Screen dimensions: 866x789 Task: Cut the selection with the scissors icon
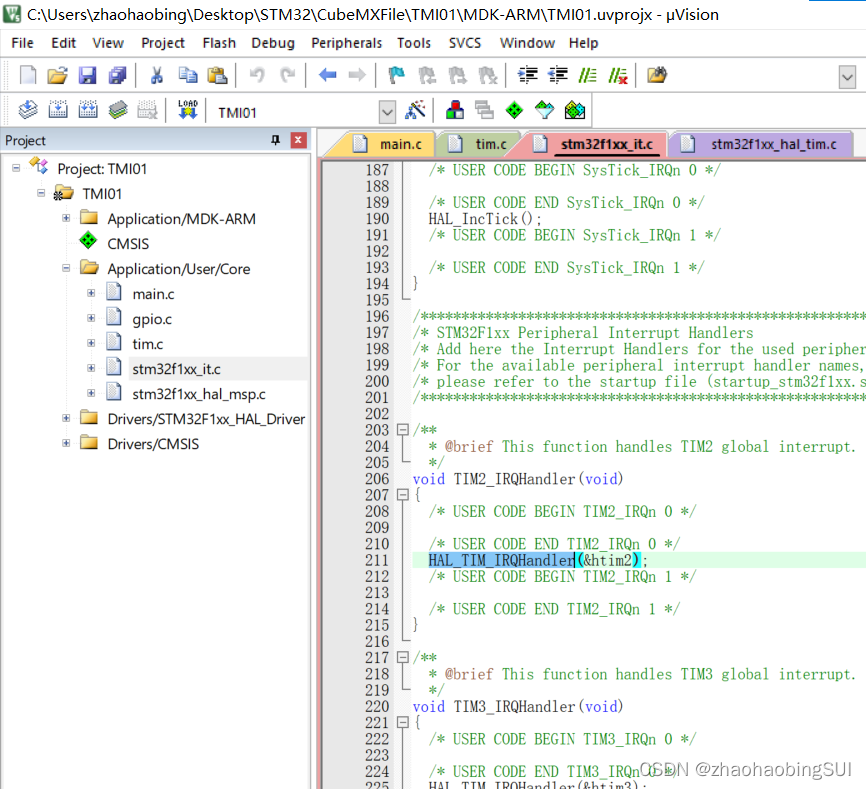[157, 75]
